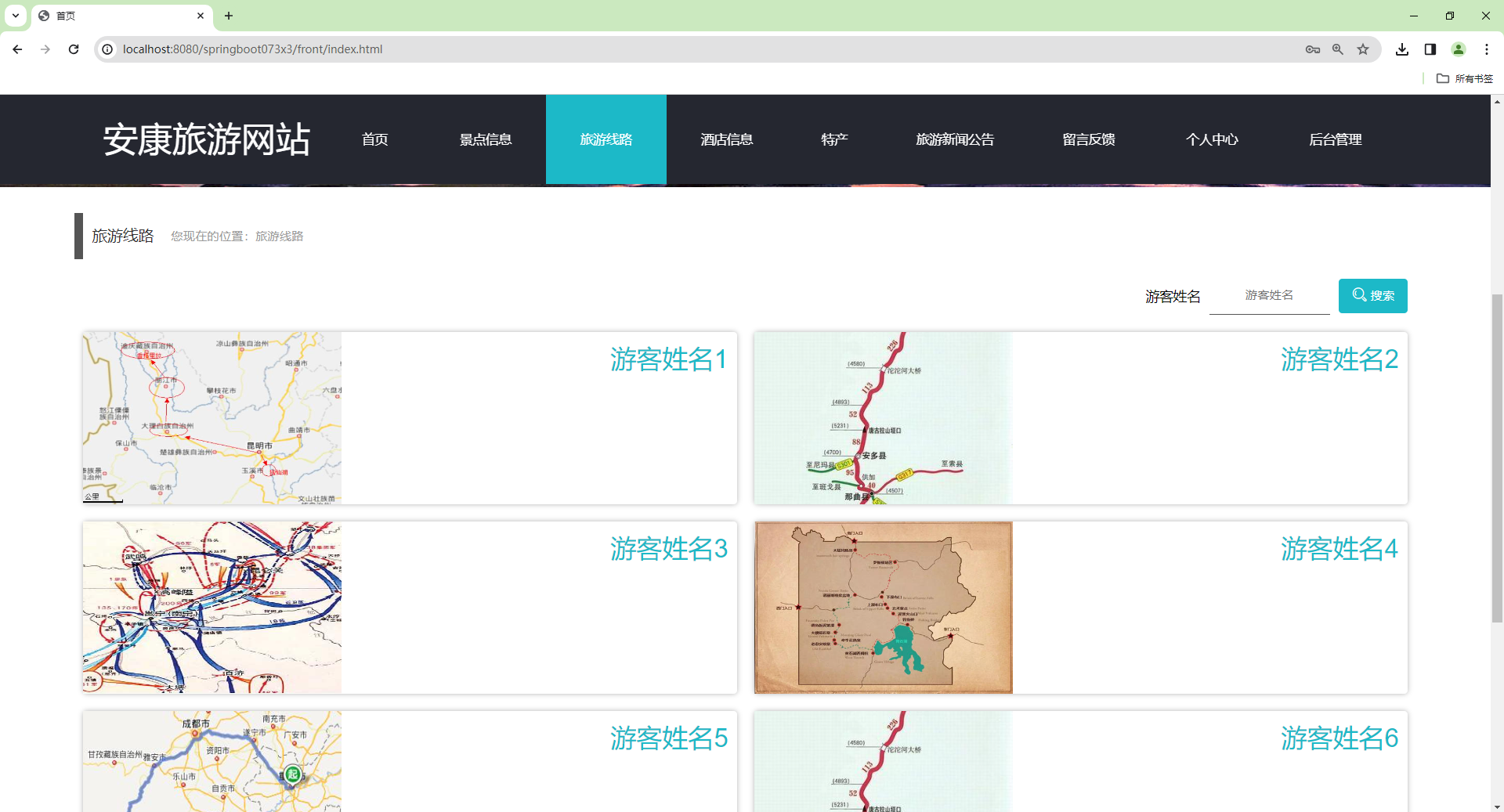Open the 游客姓名2 route map thumbnail
This screenshot has height=812, width=1504.
[884, 418]
